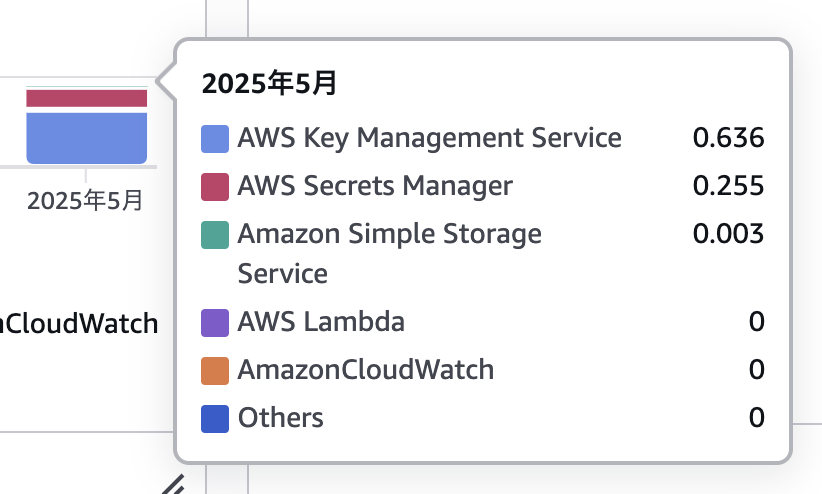Click the 0.255 cost value

728,186
